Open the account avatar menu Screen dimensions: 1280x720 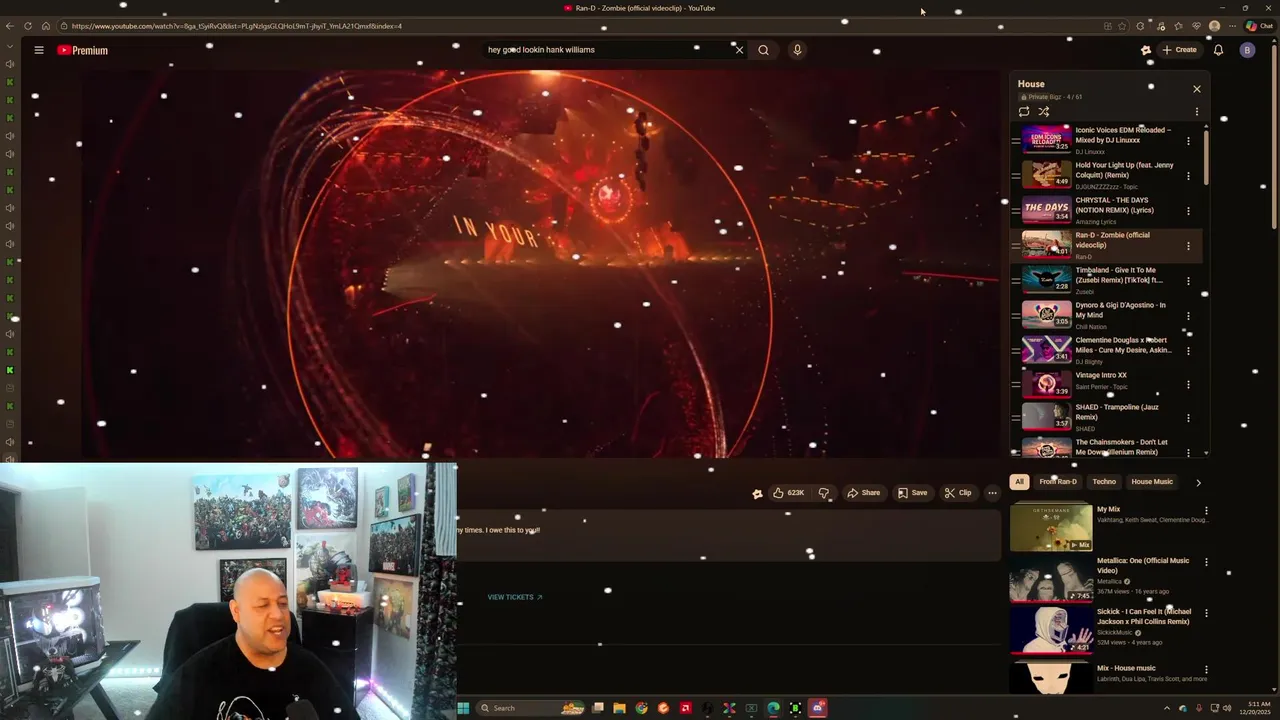[1247, 50]
